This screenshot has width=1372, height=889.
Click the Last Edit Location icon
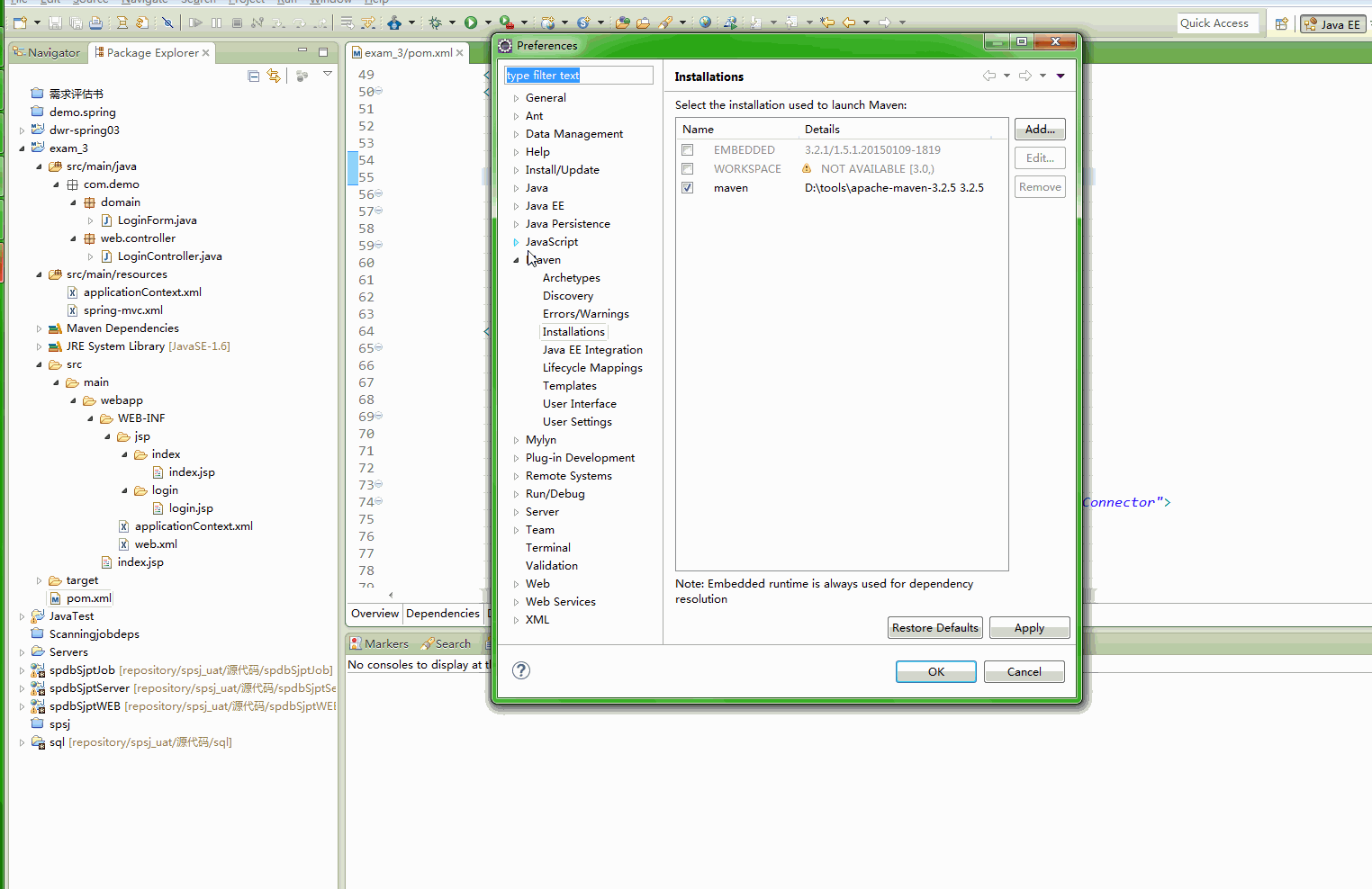coord(827,22)
